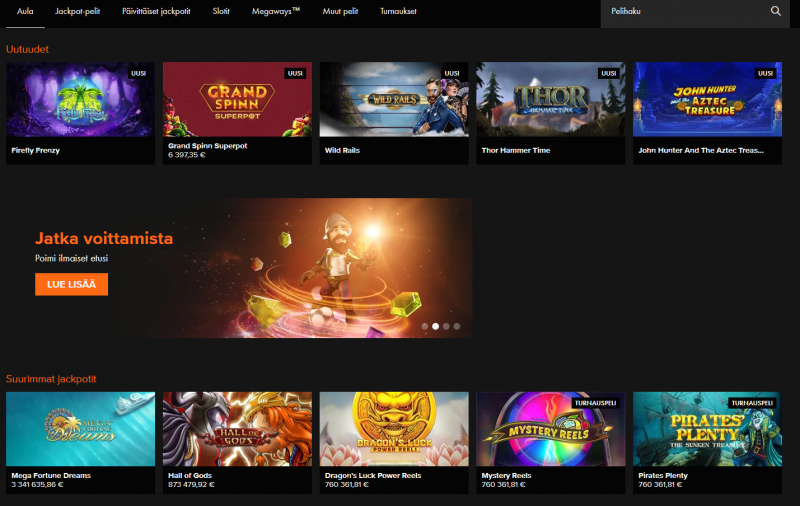Click Mystery Reels title text
Screen dimensions: 800x506
(507, 475)
